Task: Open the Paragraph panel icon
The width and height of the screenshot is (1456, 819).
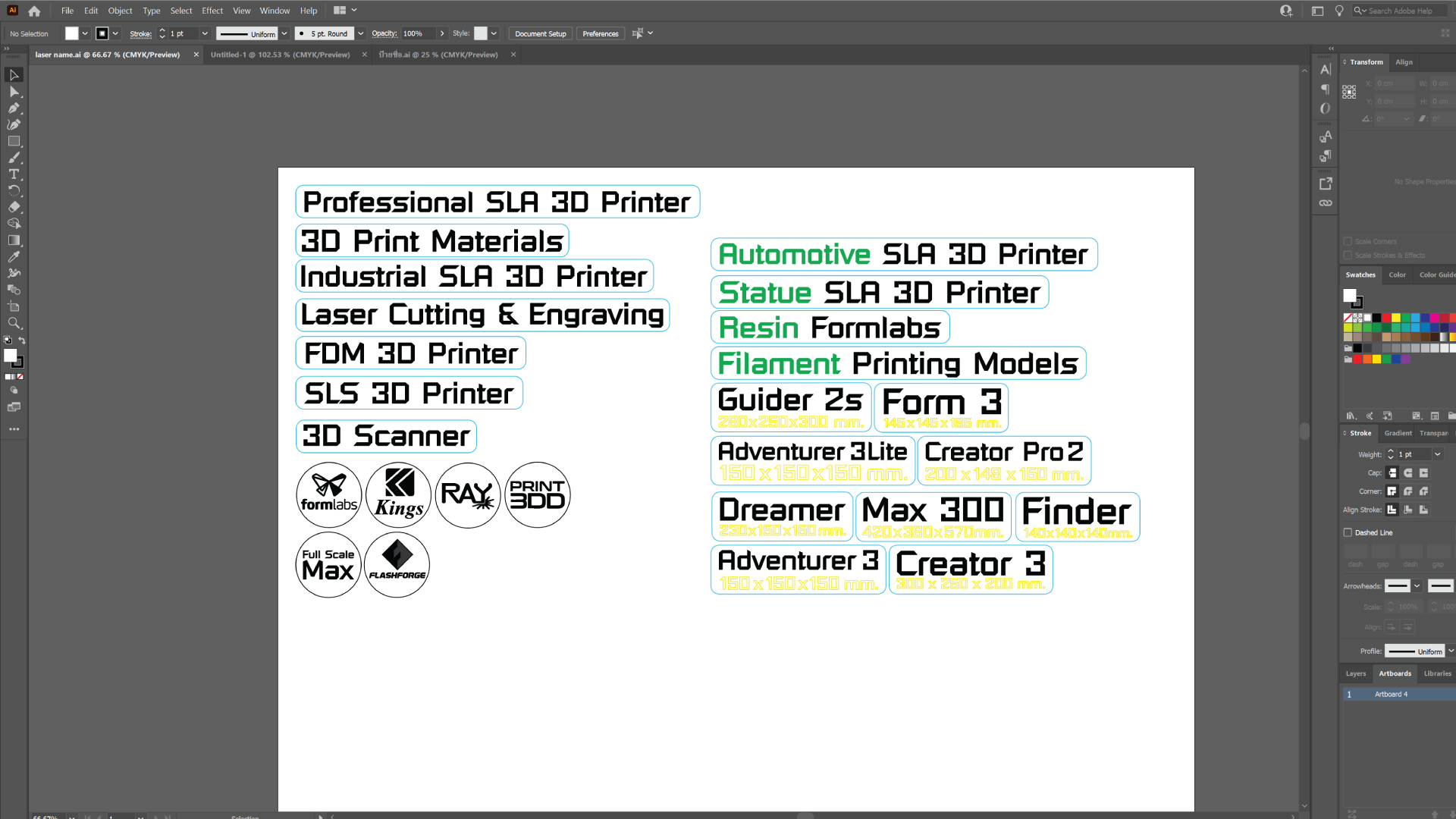Action: coord(1325,89)
